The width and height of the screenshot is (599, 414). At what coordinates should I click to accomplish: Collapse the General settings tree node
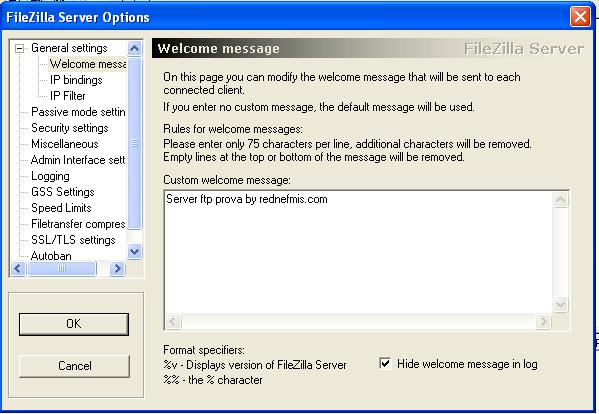tap(19, 49)
